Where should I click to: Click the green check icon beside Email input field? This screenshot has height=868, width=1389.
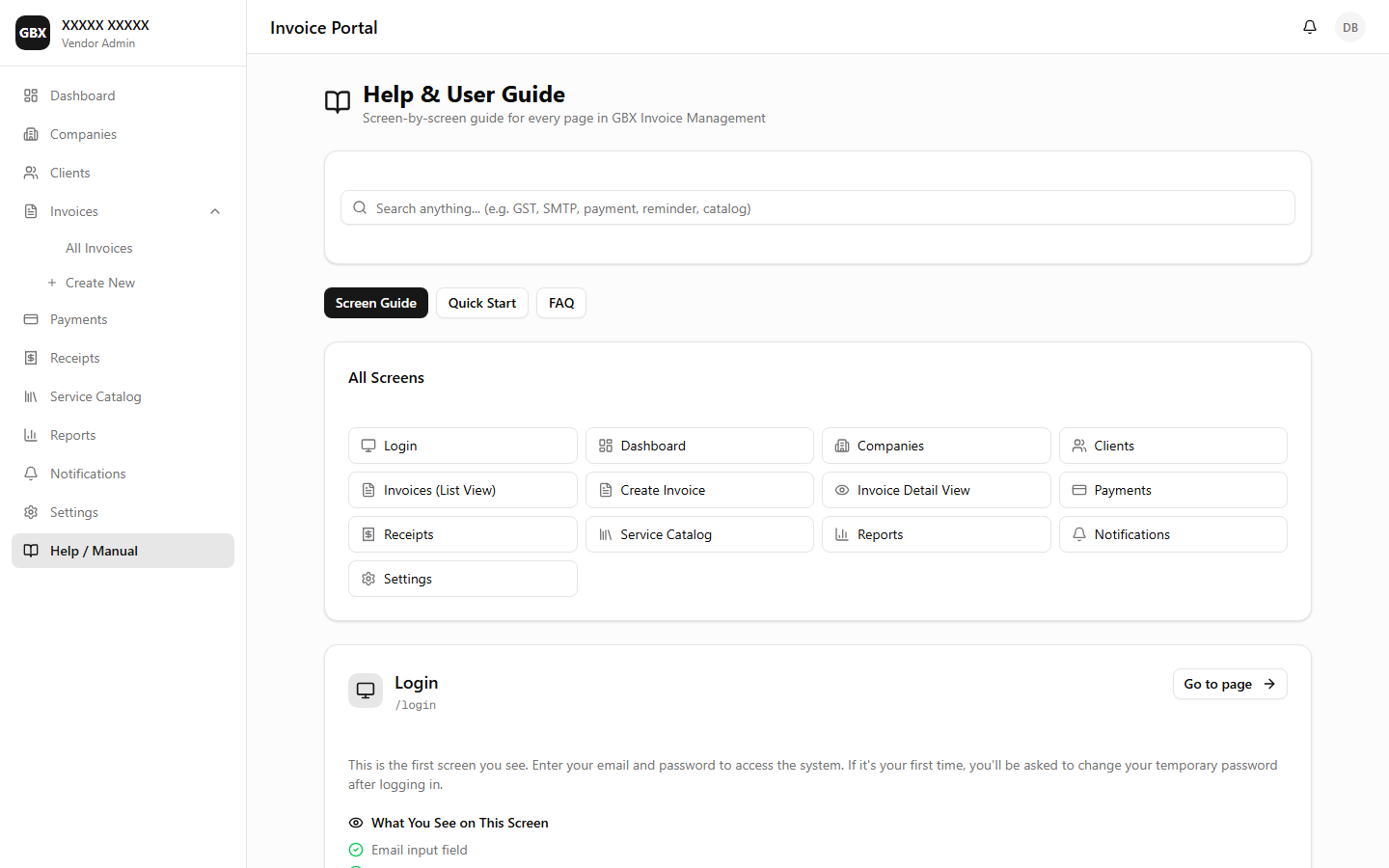point(356,850)
